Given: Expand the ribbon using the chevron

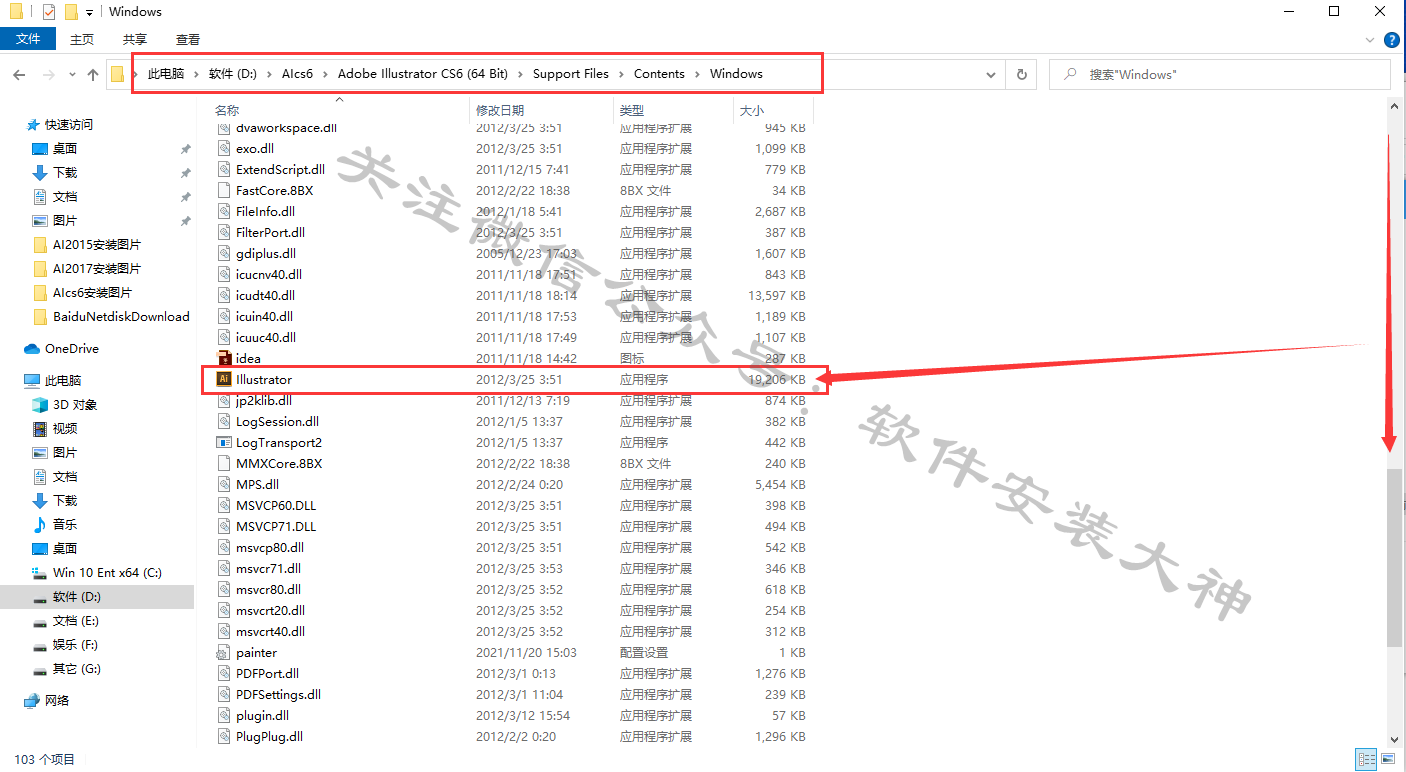Looking at the screenshot, I should [x=1370, y=39].
